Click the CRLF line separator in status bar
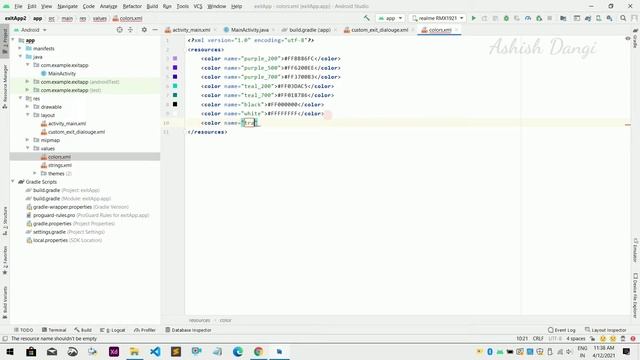Screen dimensions: 640x360 [x=538, y=338]
